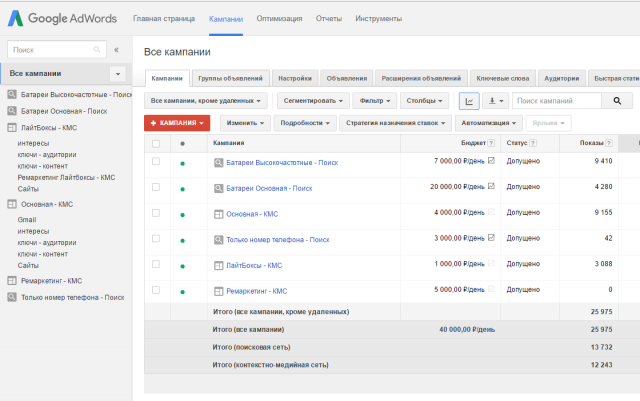Click green status dot for Батареи Высокочастотные row

coord(182,163)
